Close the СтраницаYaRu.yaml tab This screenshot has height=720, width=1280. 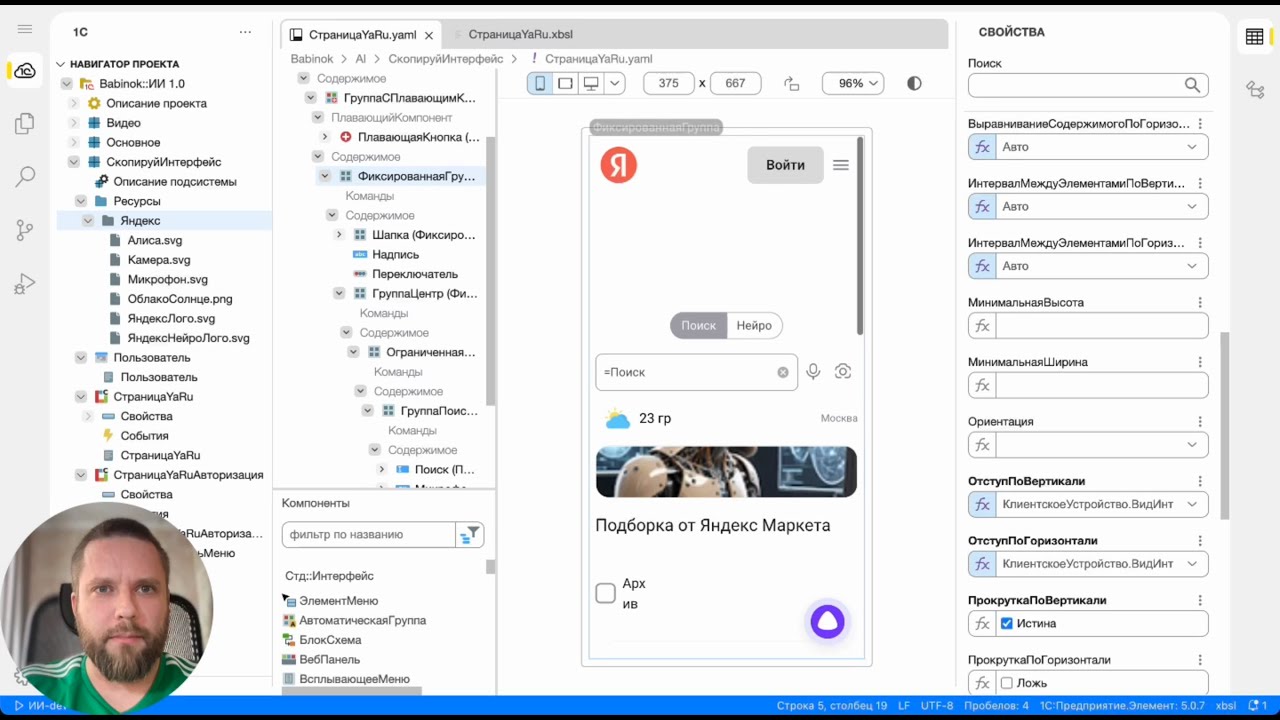tap(428, 35)
